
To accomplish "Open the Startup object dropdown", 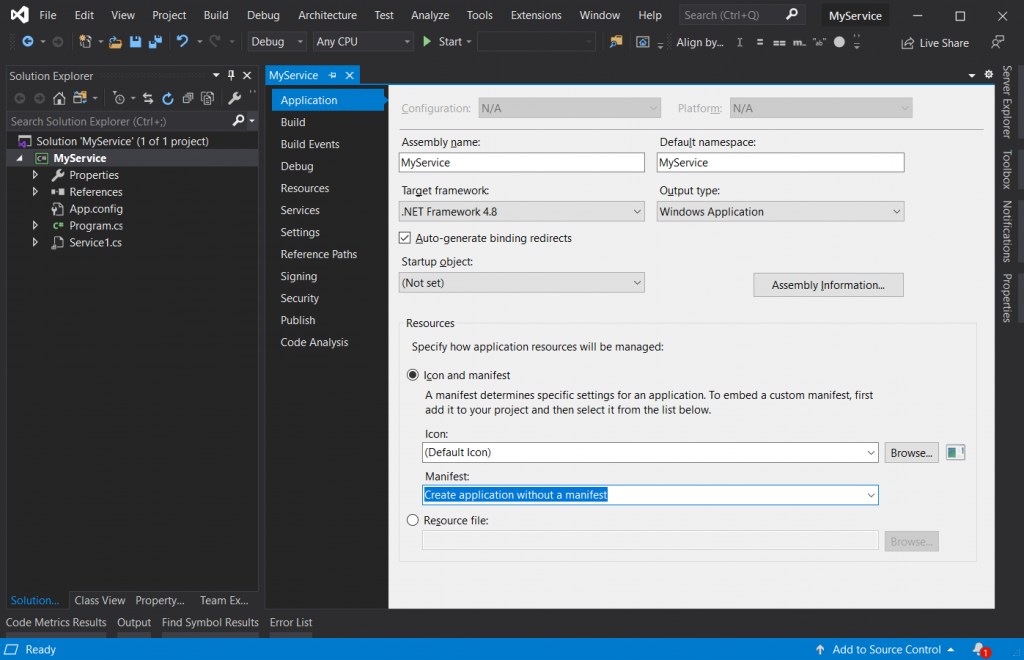I will tap(522, 283).
